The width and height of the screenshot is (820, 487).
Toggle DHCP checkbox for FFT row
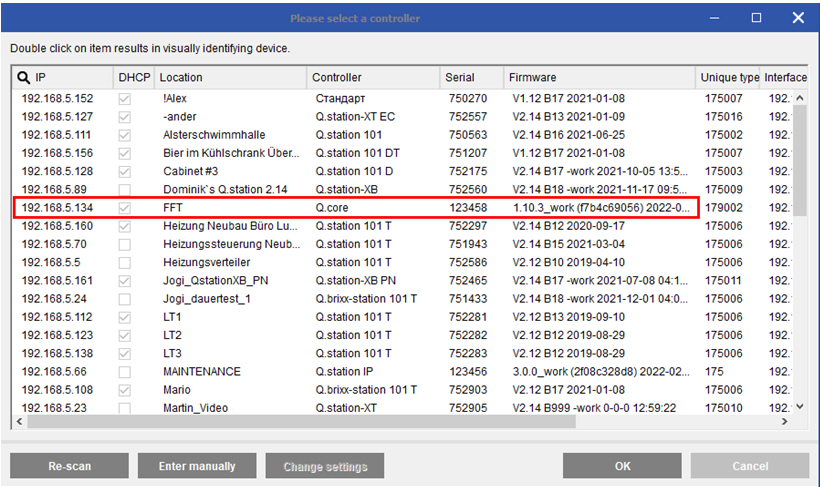125,208
